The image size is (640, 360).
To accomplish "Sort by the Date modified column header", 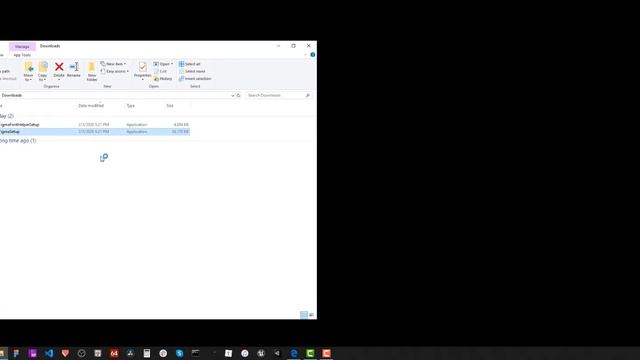I will (x=91, y=106).
